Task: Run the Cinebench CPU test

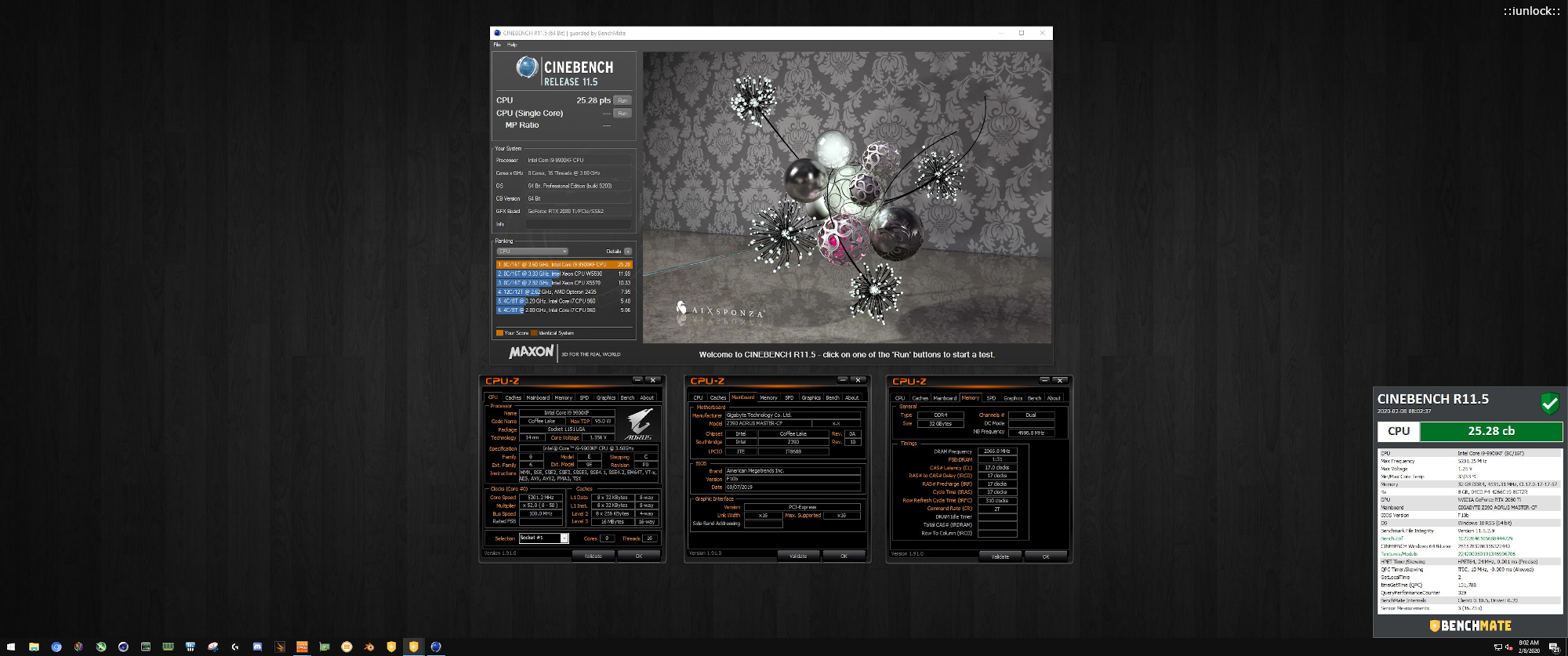Action: click(x=622, y=100)
